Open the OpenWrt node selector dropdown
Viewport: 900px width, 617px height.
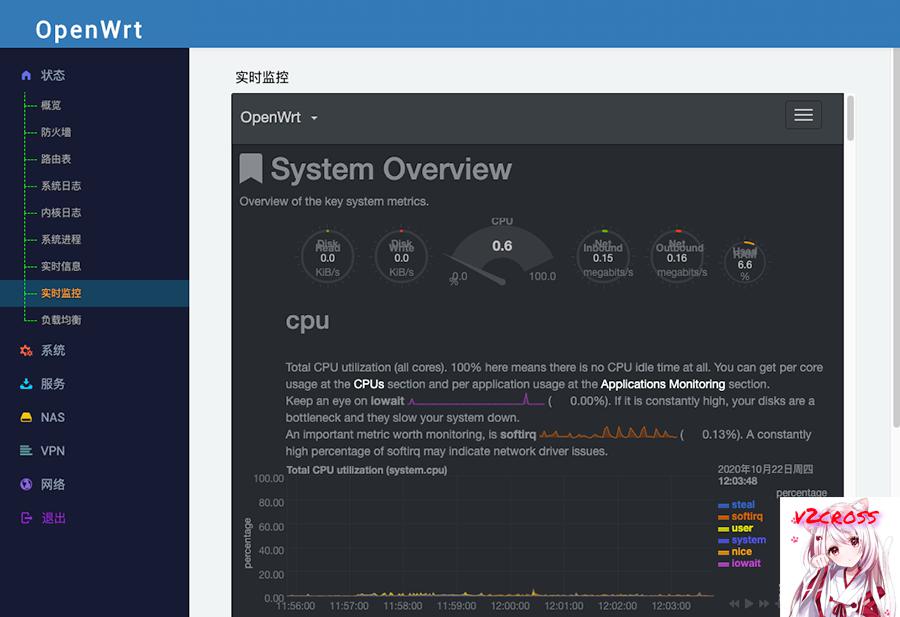pyautogui.click(x=277, y=117)
